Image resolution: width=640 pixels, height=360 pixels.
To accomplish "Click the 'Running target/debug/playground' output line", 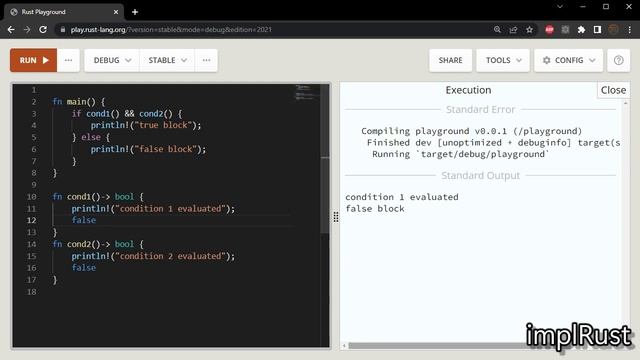I will [460, 154].
